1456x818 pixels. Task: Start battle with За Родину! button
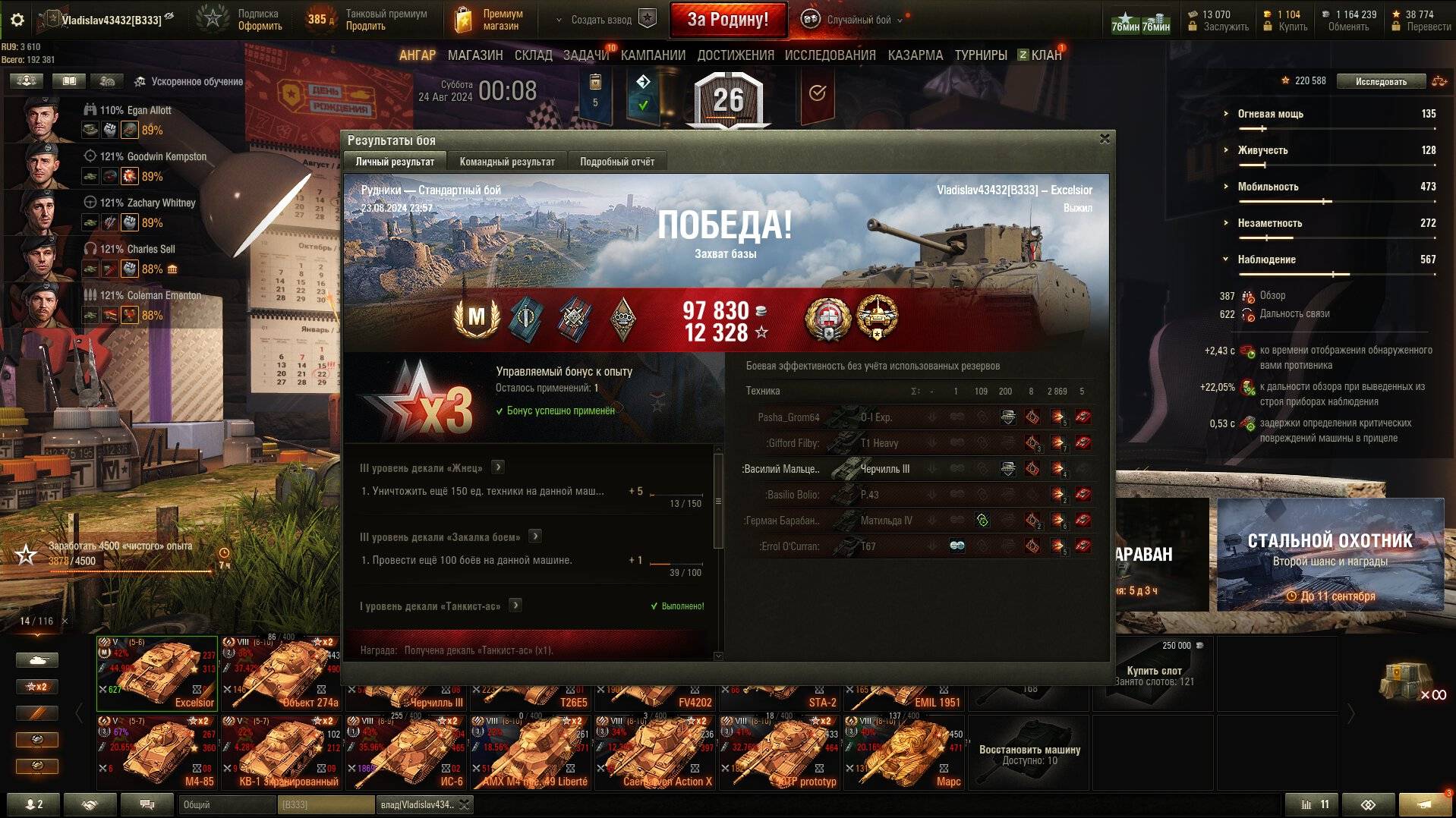(727, 20)
